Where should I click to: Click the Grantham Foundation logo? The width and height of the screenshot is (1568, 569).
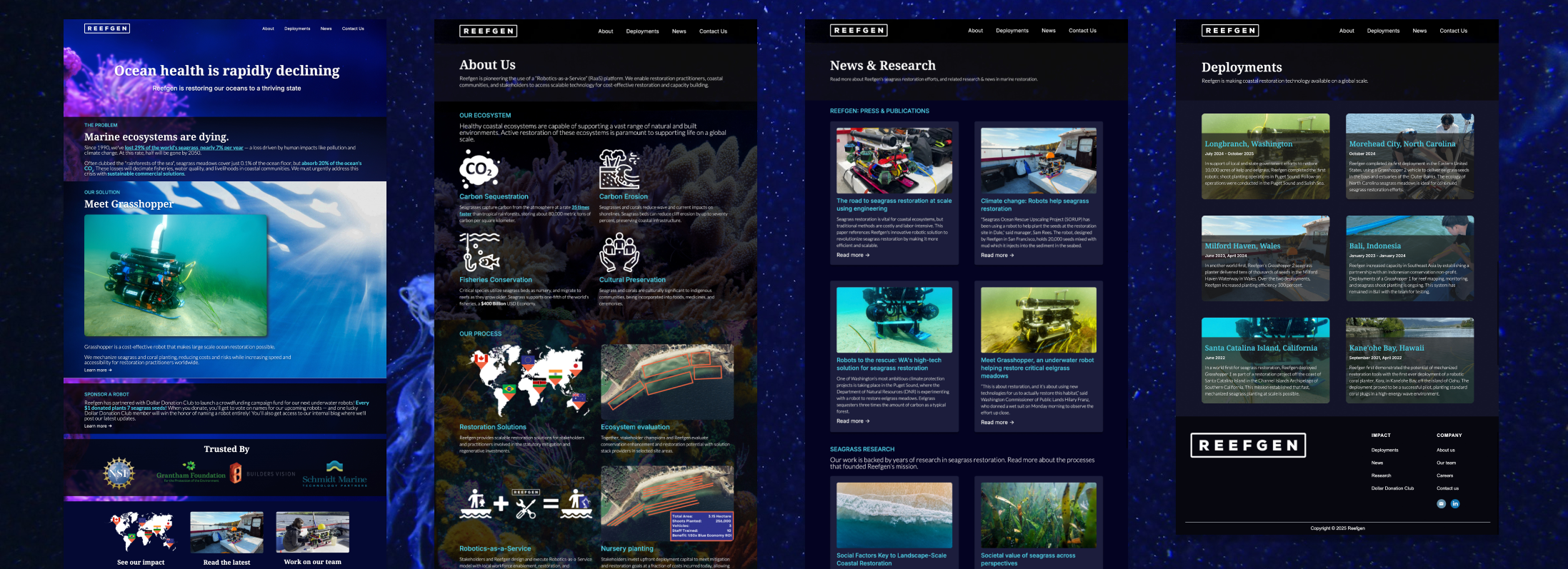click(191, 473)
